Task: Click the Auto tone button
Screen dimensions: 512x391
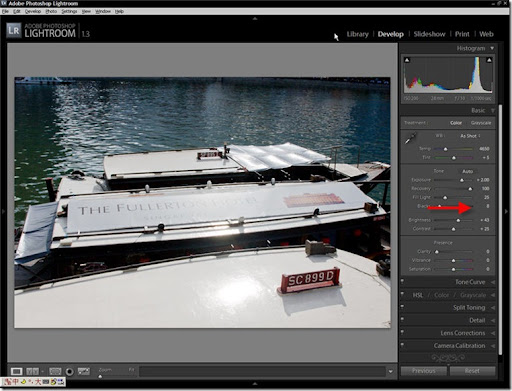Action: (x=467, y=171)
